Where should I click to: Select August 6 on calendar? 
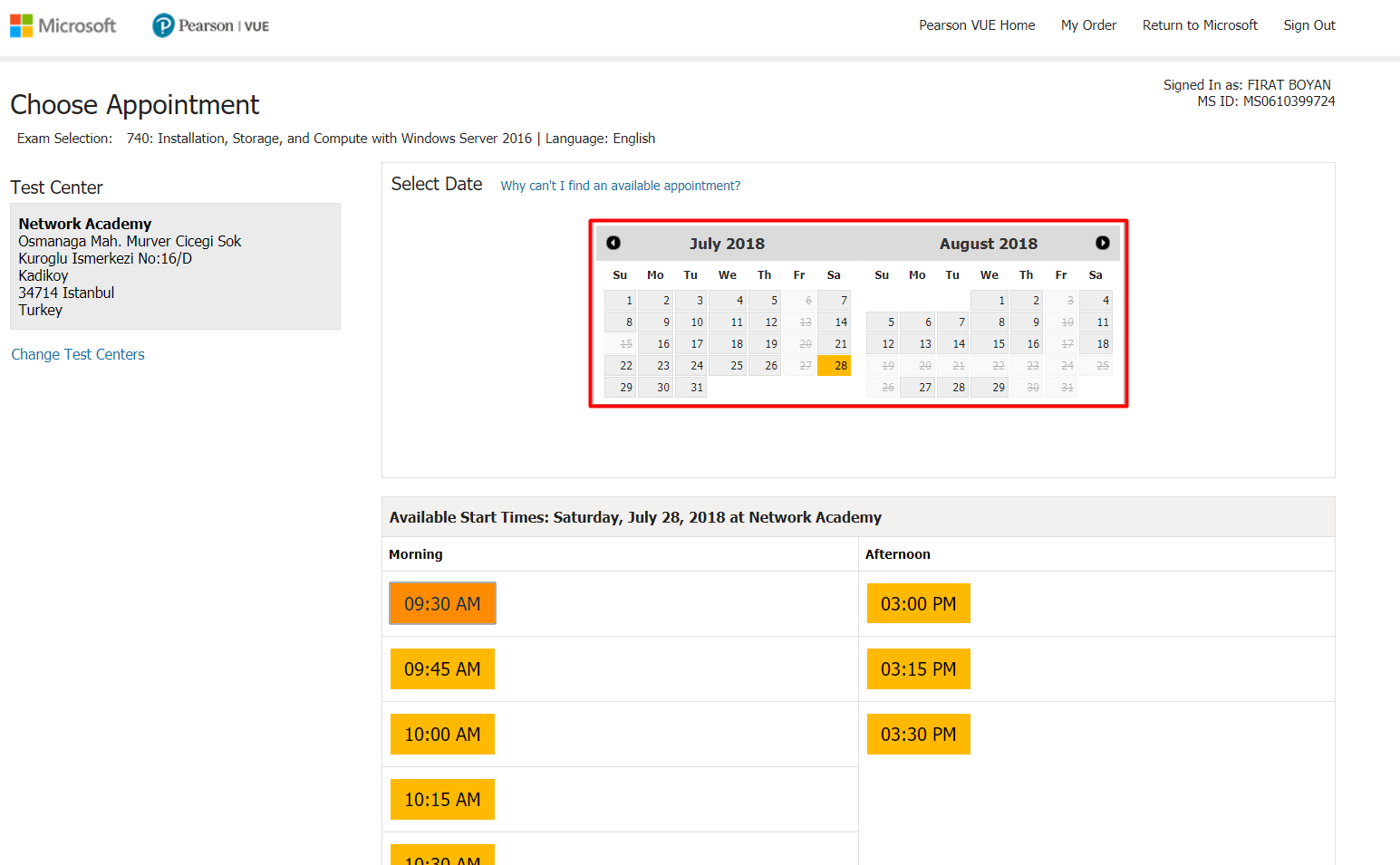tap(917, 322)
